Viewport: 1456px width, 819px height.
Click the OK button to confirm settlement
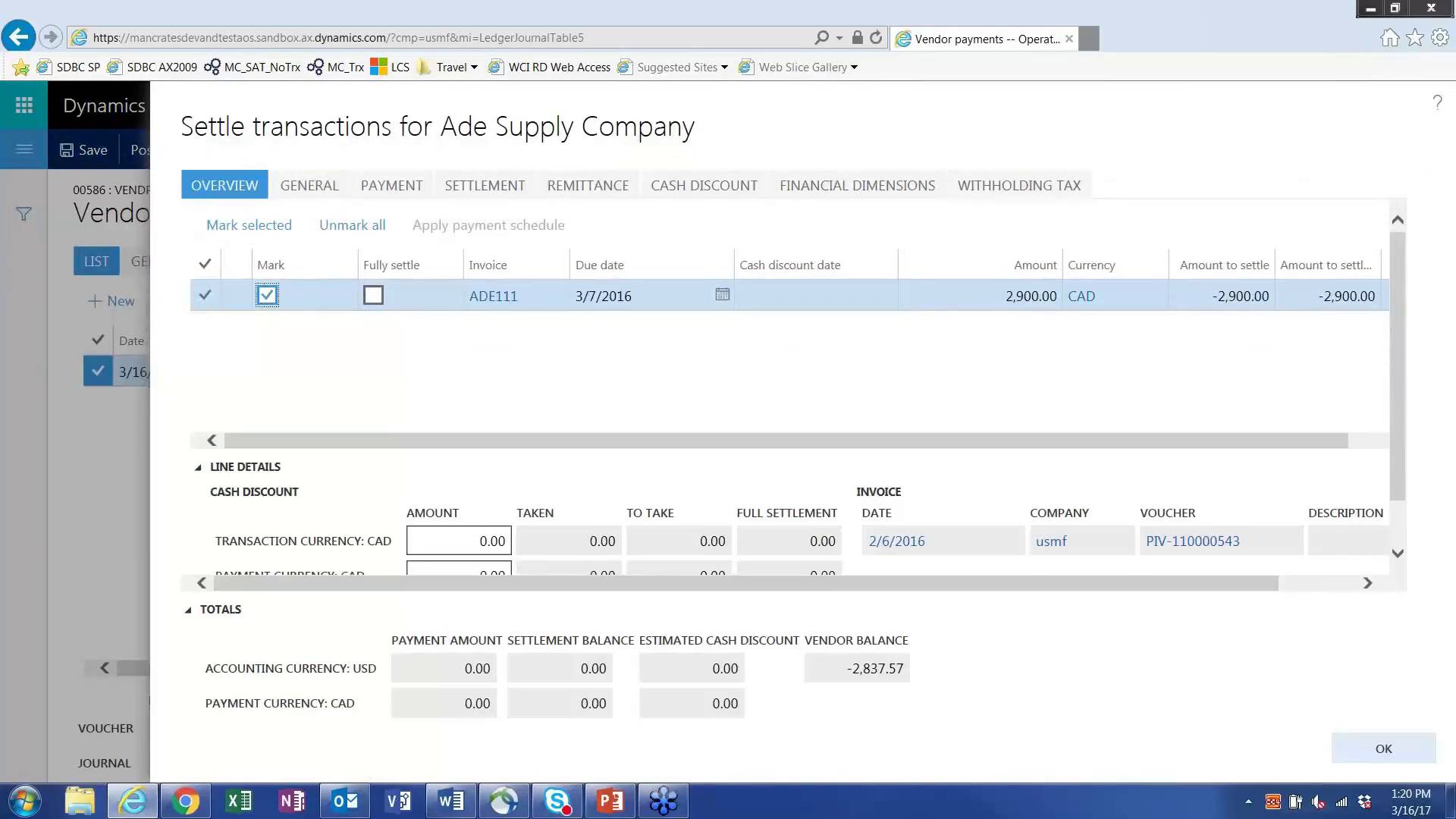pyautogui.click(x=1382, y=748)
